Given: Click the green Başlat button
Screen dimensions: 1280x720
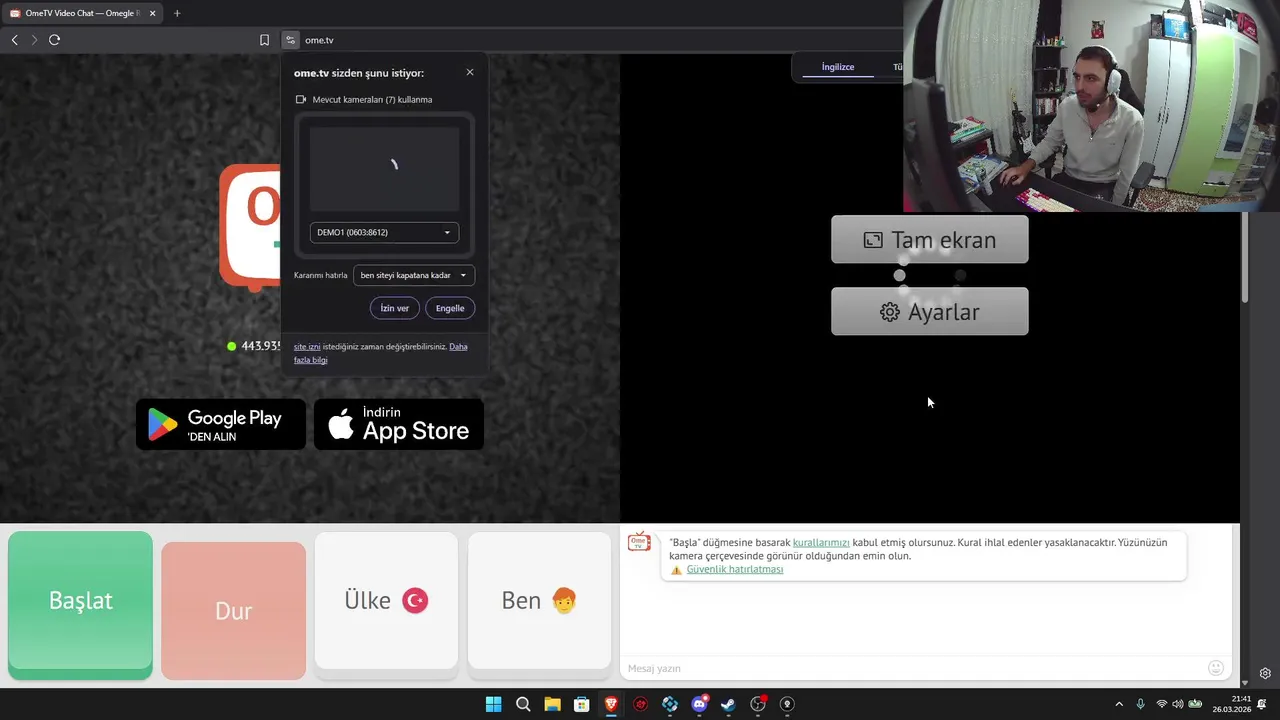Looking at the screenshot, I should 80,605.
